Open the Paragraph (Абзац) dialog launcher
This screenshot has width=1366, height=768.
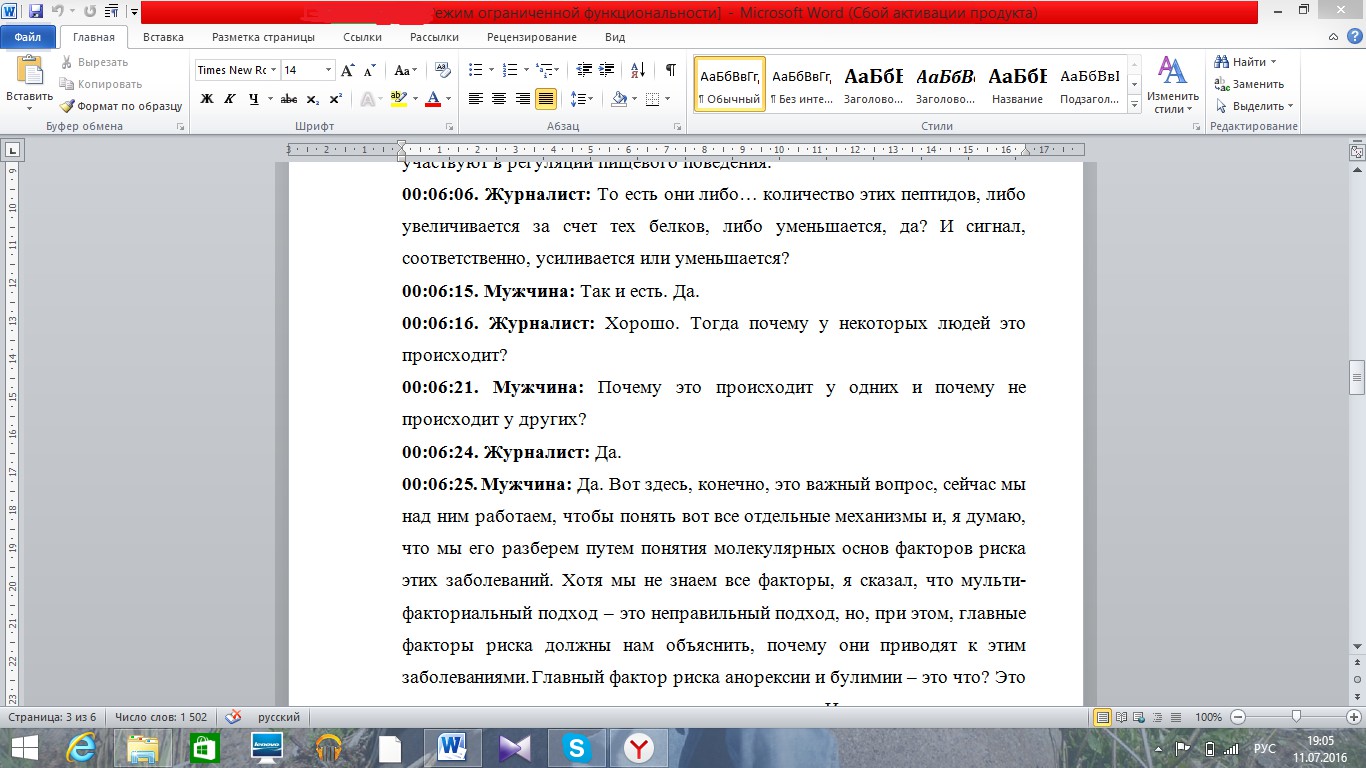point(677,127)
